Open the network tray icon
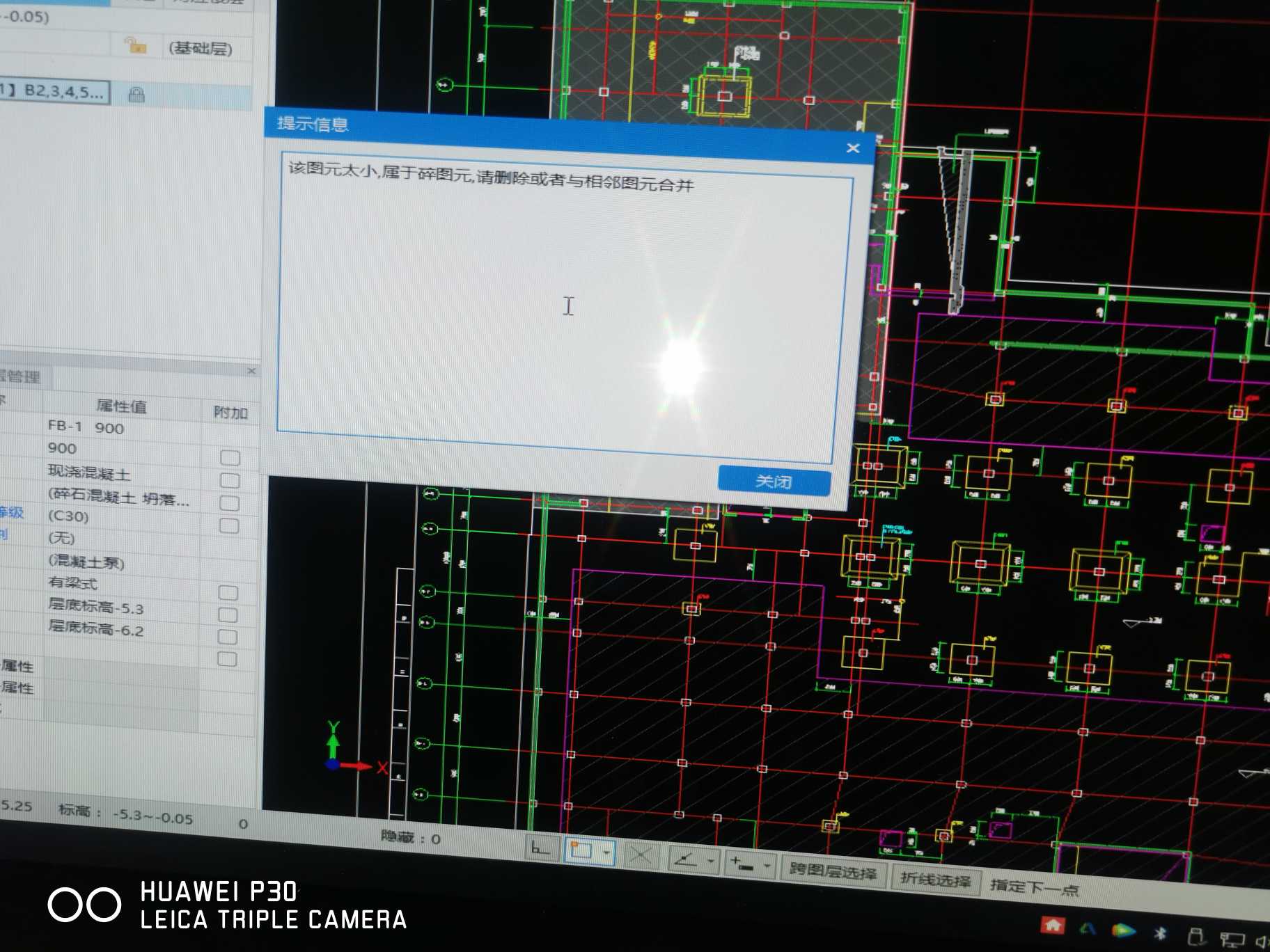 (x=1232, y=939)
